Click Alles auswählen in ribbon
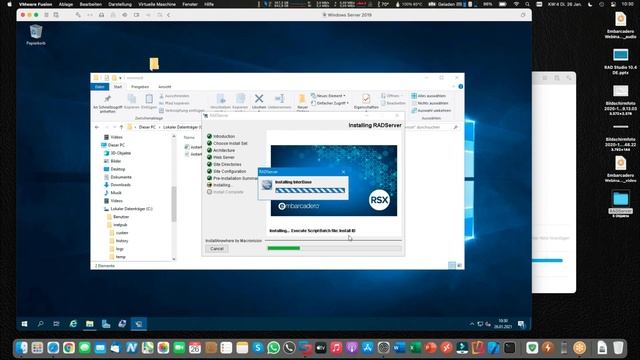This screenshot has width=640, height=360. click(428, 96)
